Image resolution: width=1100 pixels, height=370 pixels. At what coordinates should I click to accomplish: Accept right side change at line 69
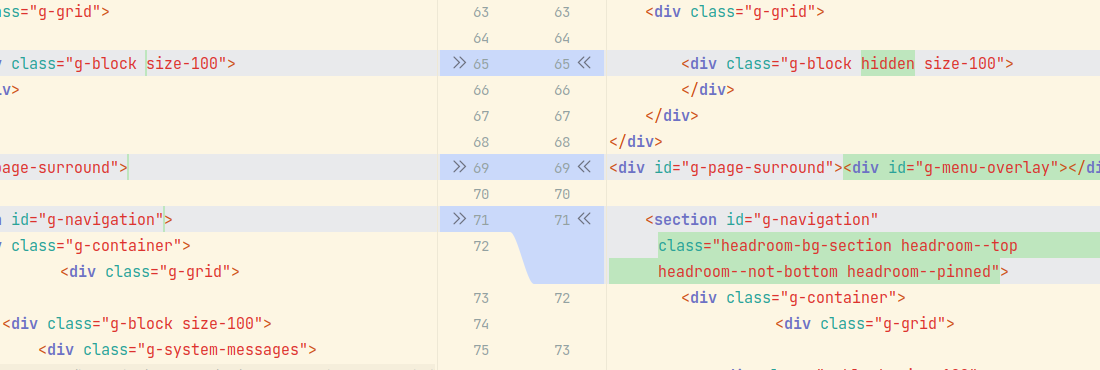tap(584, 167)
